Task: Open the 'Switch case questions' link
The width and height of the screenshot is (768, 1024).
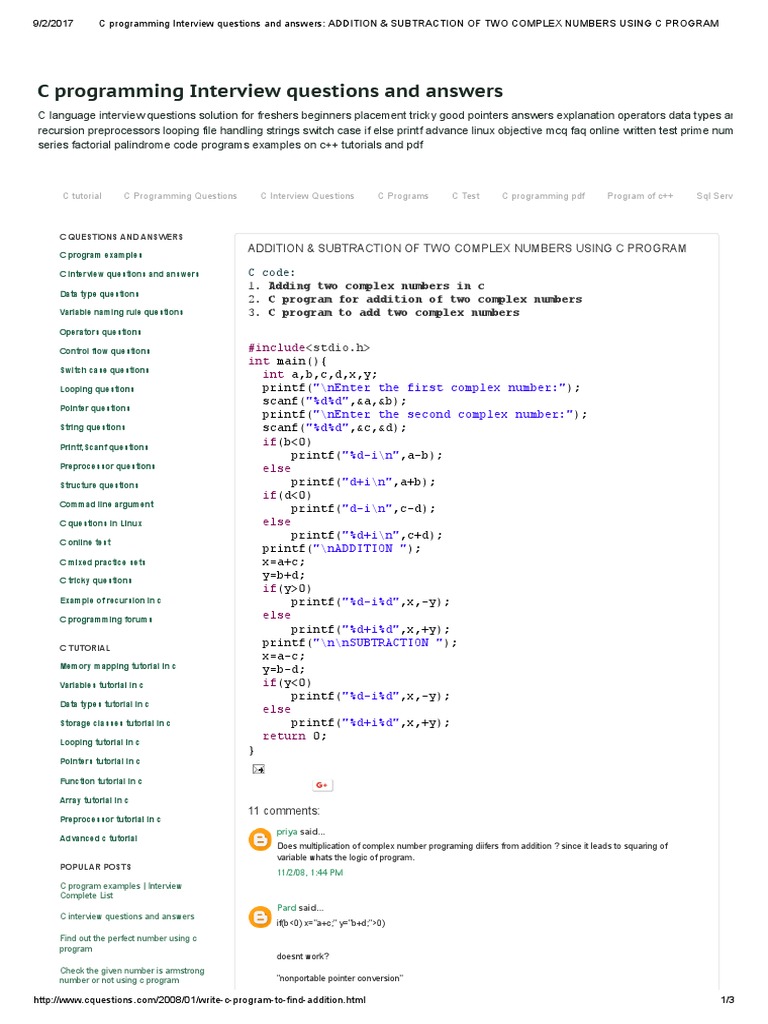Action: click(x=104, y=370)
